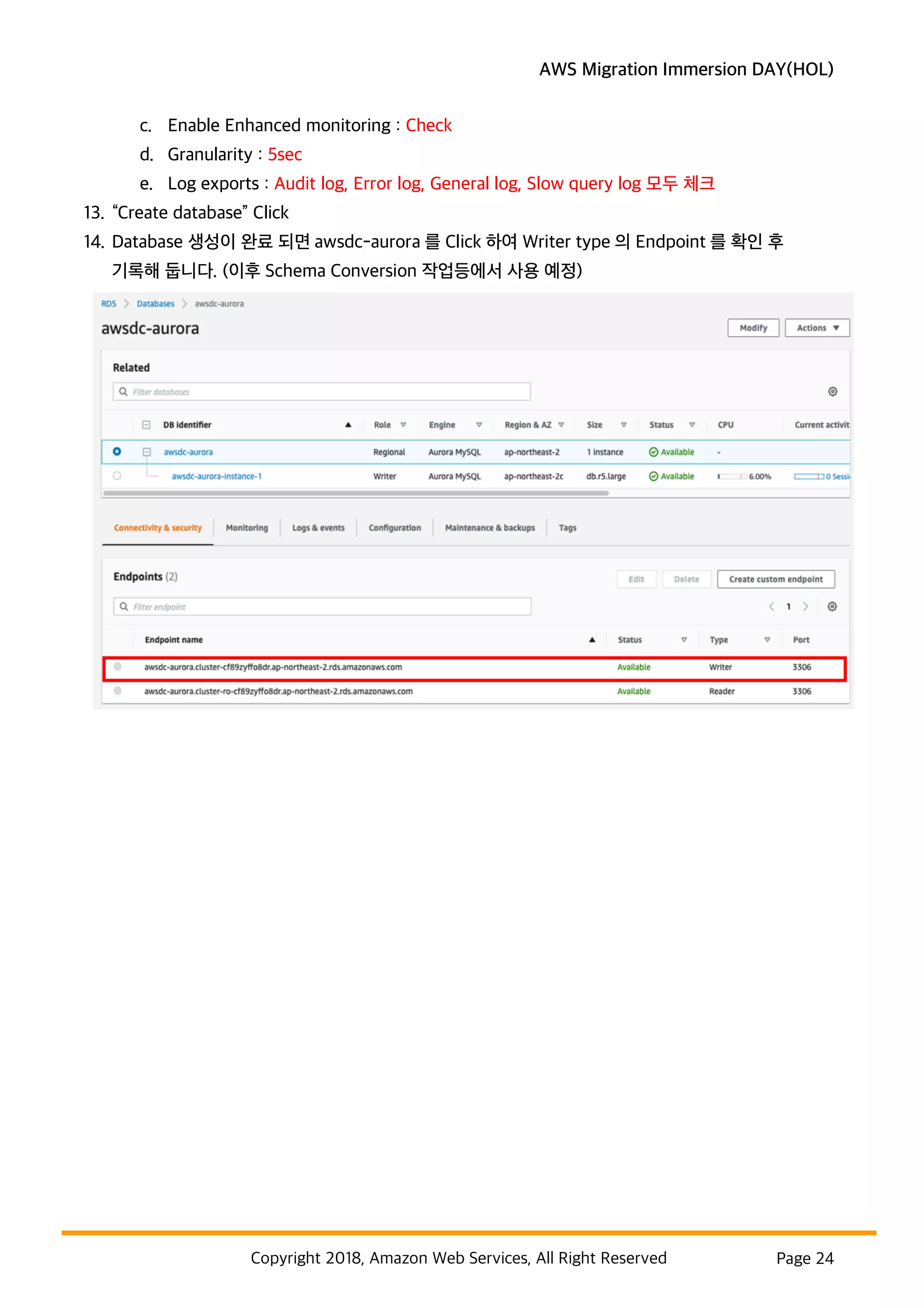Screen dimensions: 924x1308
Task: Switch to the Tags tab
Action: (x=567, y=528)
